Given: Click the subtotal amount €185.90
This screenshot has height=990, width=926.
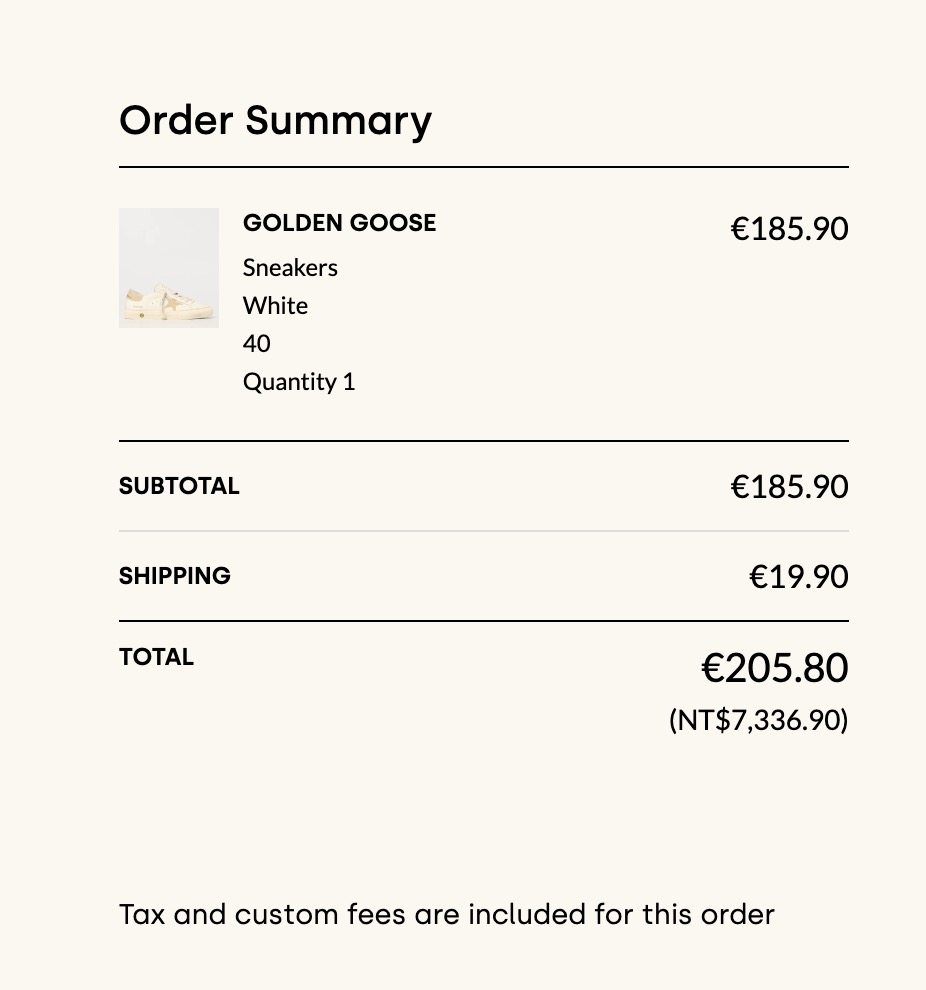Looking at the screenshot, I should [x=789, y=487].
